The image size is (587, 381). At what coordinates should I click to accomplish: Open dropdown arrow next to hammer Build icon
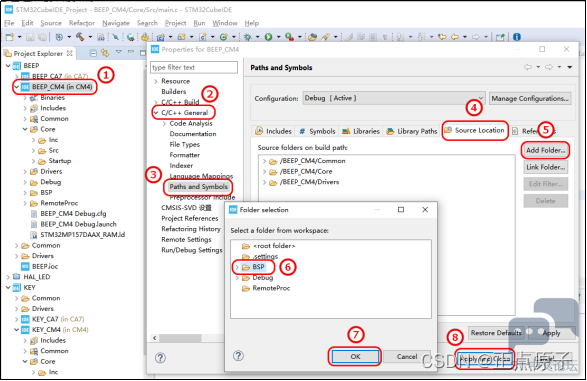90,37
